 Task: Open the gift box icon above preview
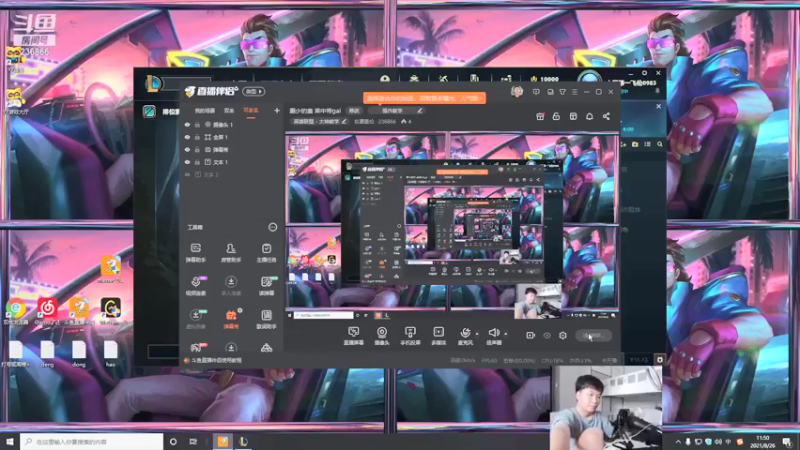point(540,116)
